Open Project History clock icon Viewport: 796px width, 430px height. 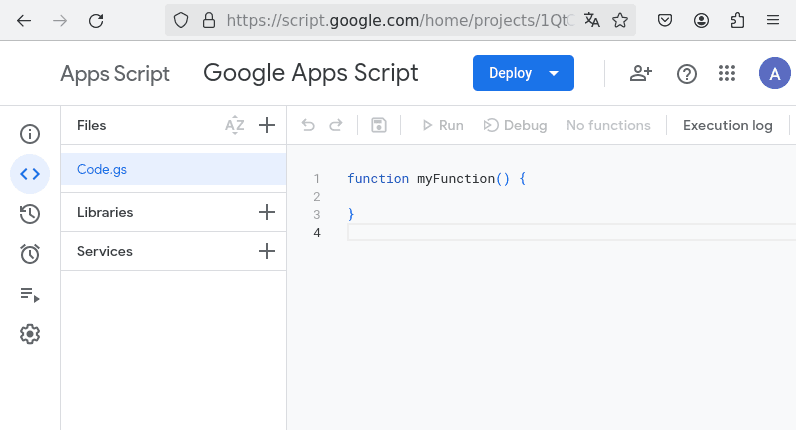[30, 214]
